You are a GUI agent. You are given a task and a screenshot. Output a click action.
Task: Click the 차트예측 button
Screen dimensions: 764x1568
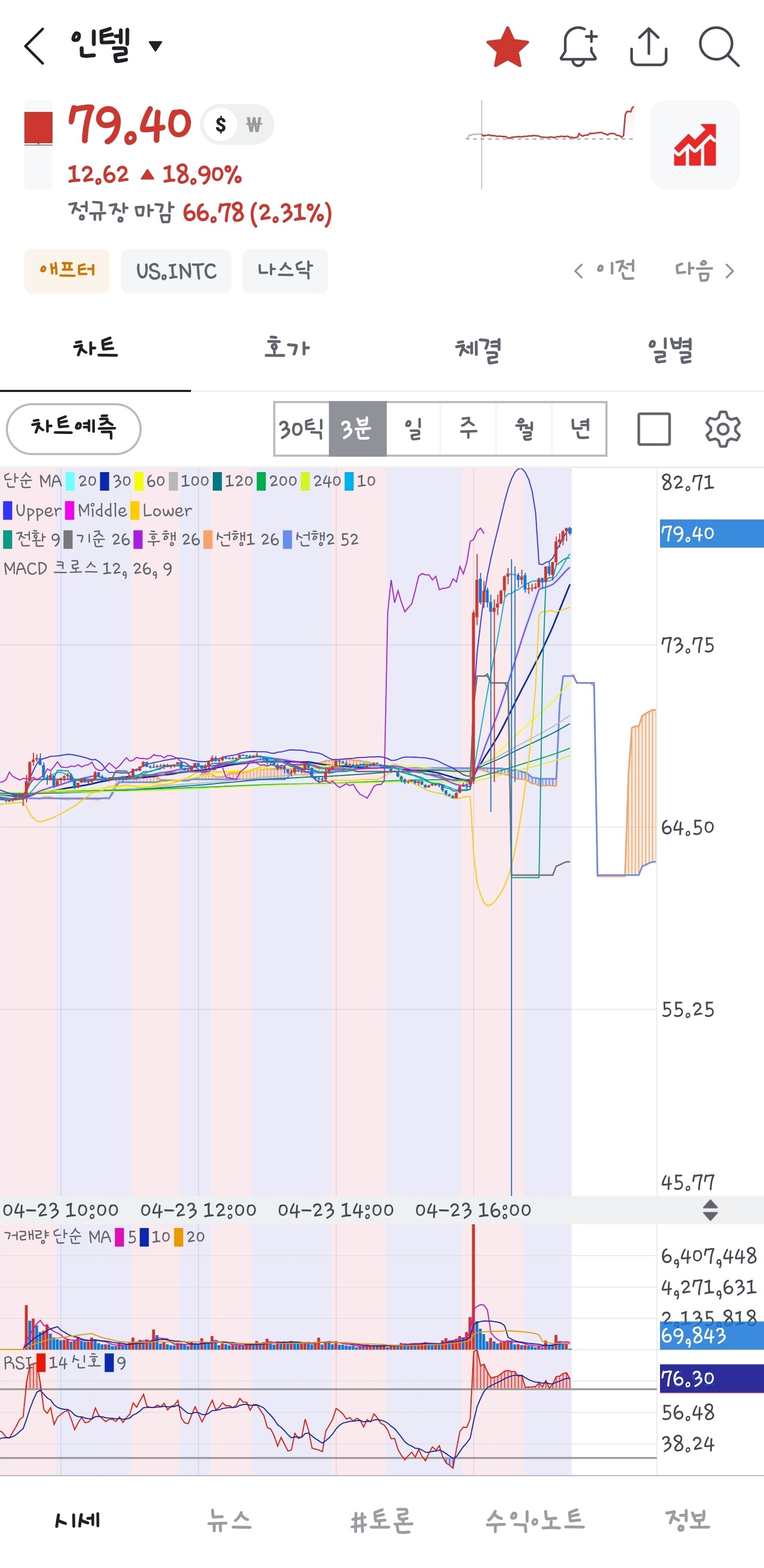[74, 429]
